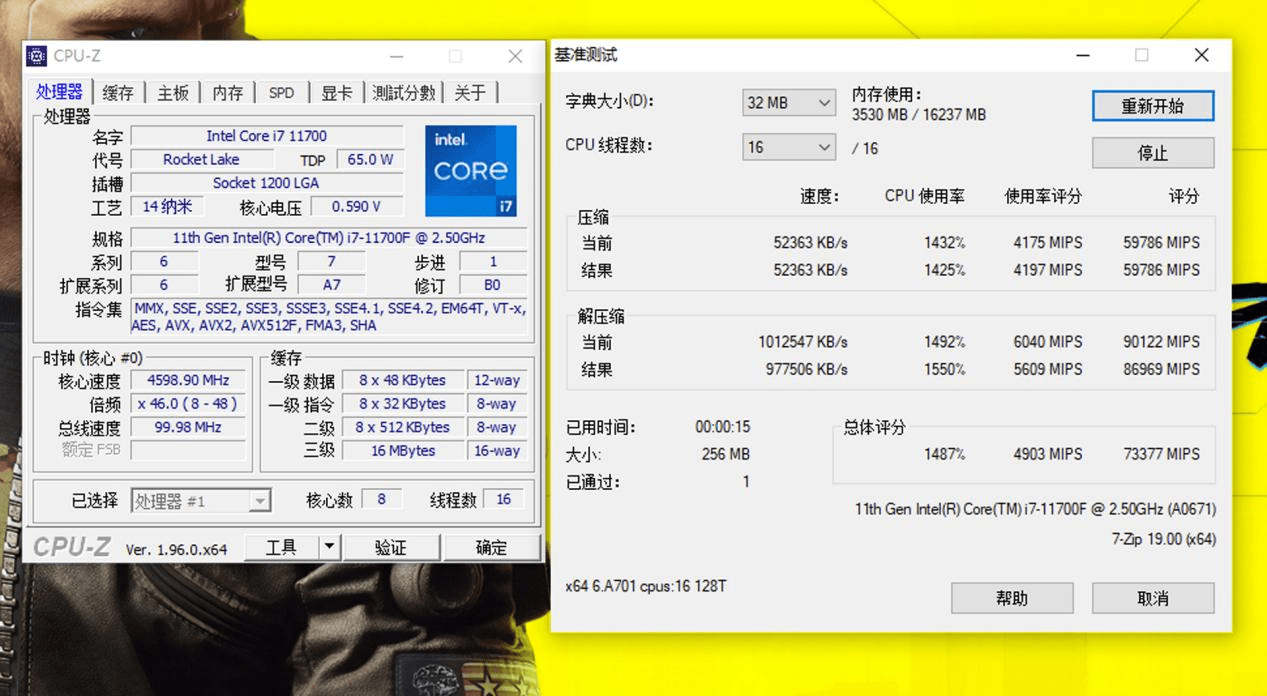Click the TDP value 65.0 W
Viewport: 1267px width, 696px height.
370,159
